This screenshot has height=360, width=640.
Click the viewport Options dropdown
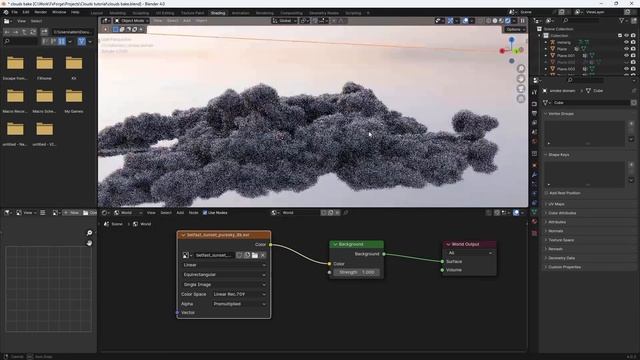click(x=515, y=29)
